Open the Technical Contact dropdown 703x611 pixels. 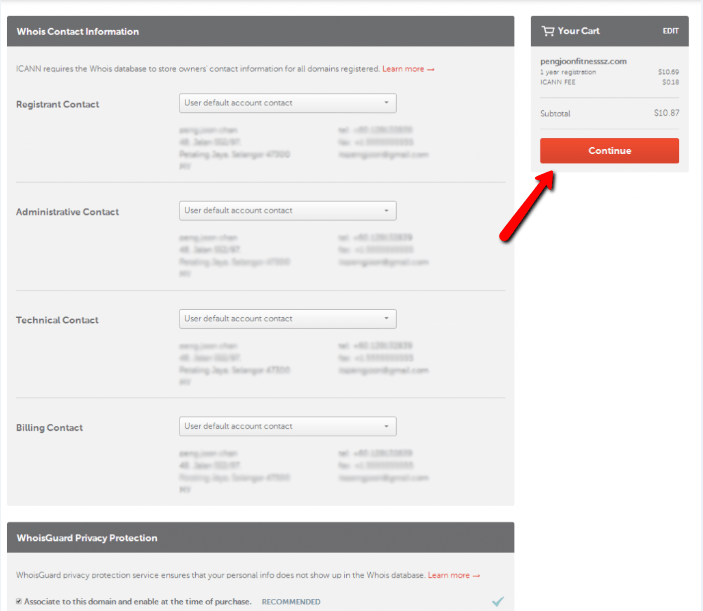click(287, 319)
